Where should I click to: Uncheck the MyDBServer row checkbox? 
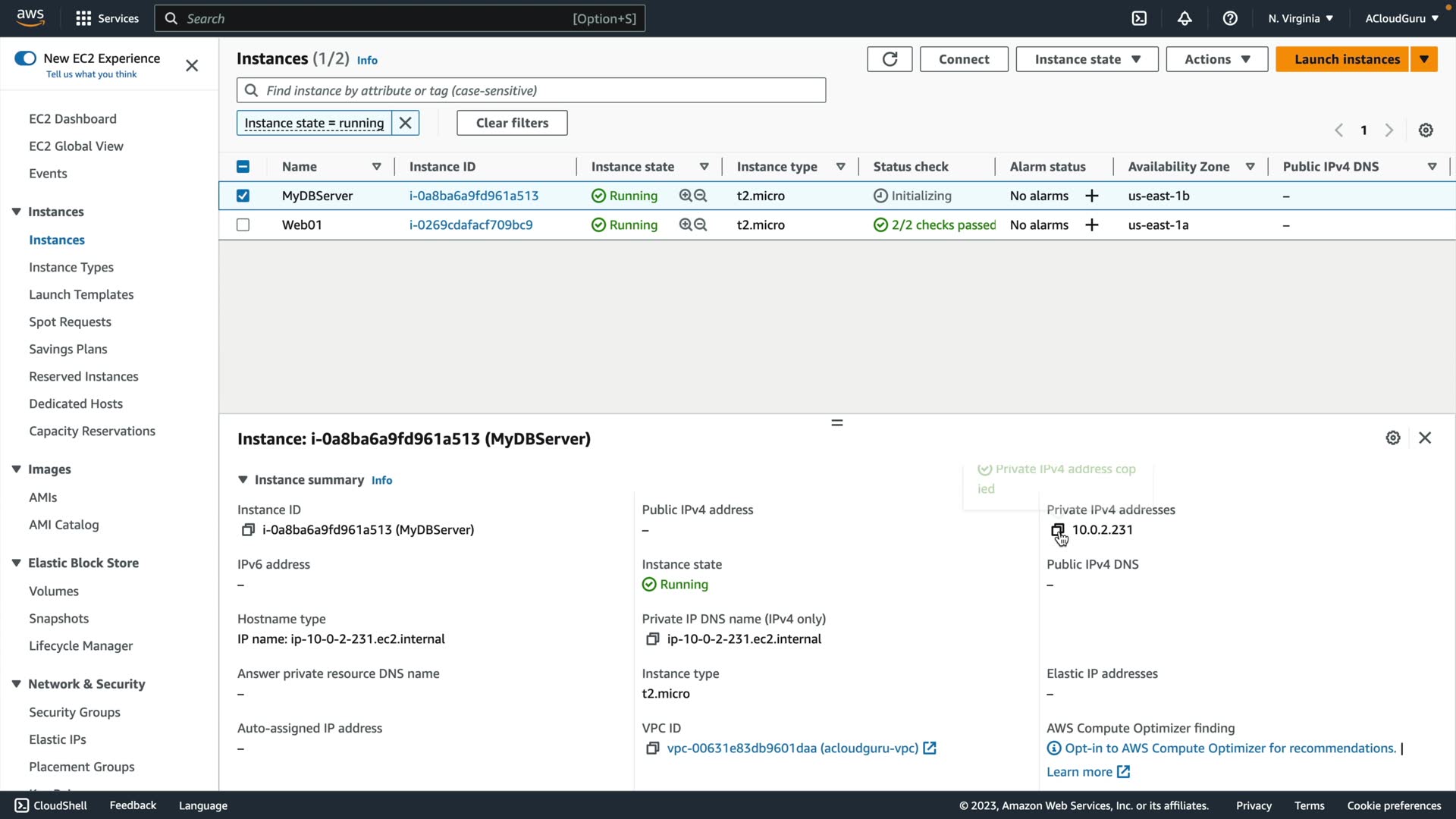pyautogui.click(x=243, y=196)
